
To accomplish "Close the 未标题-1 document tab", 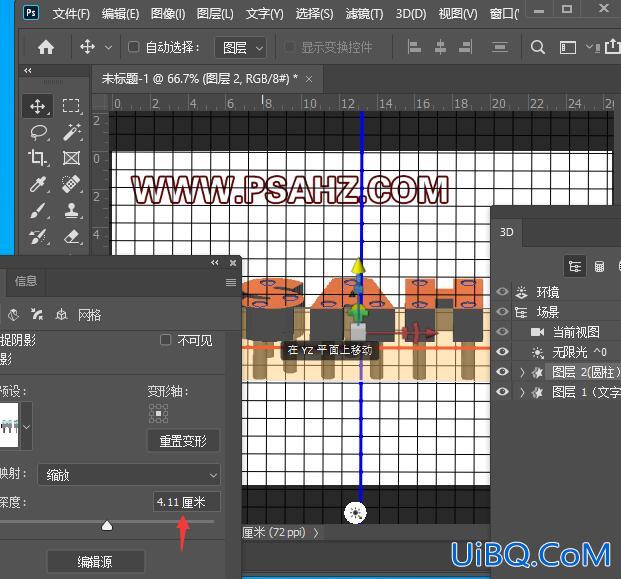I will [309, 80].
